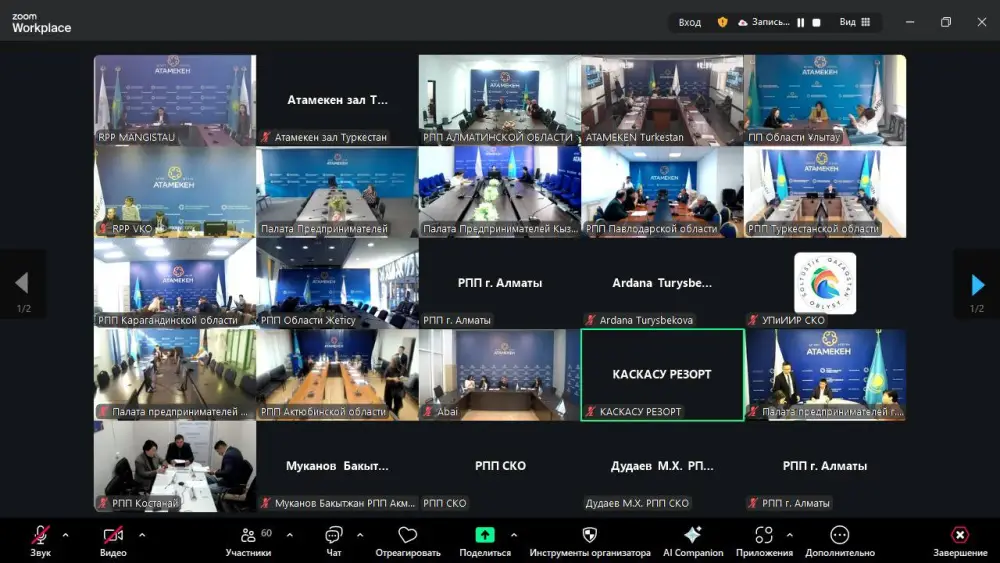
Task: Click the Отреагировать heart reactions icon
Action: 407,536
